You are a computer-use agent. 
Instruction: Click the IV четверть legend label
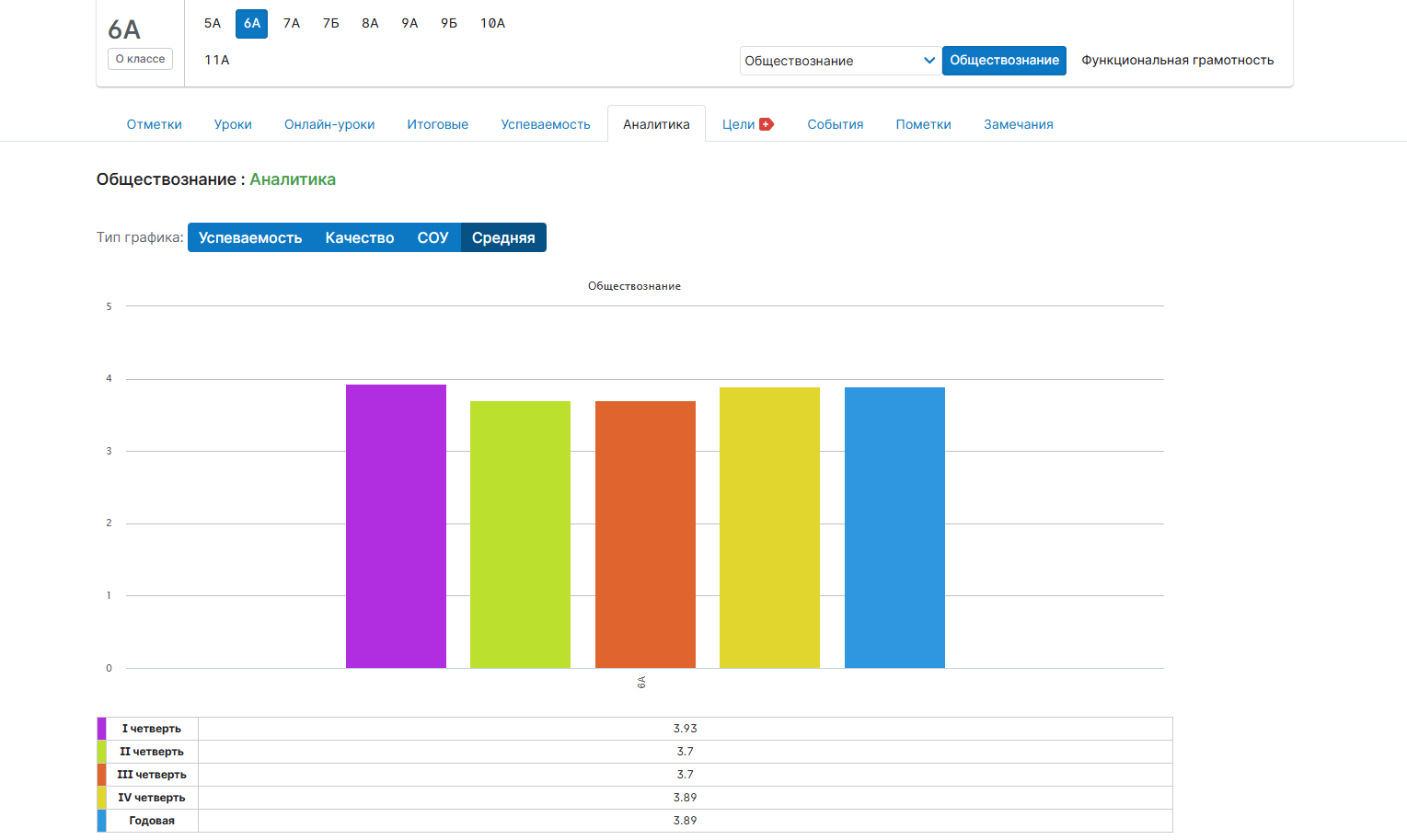[x=152, y=798]
